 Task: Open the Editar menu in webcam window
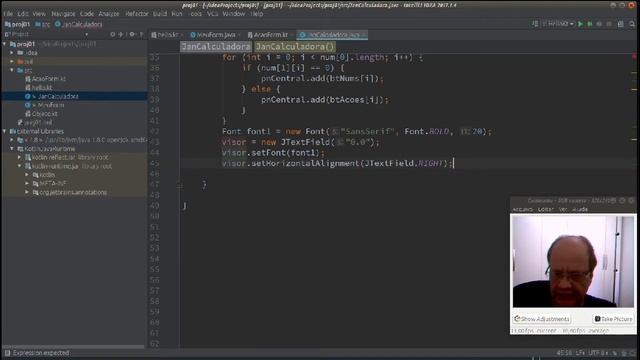point(546,209)
